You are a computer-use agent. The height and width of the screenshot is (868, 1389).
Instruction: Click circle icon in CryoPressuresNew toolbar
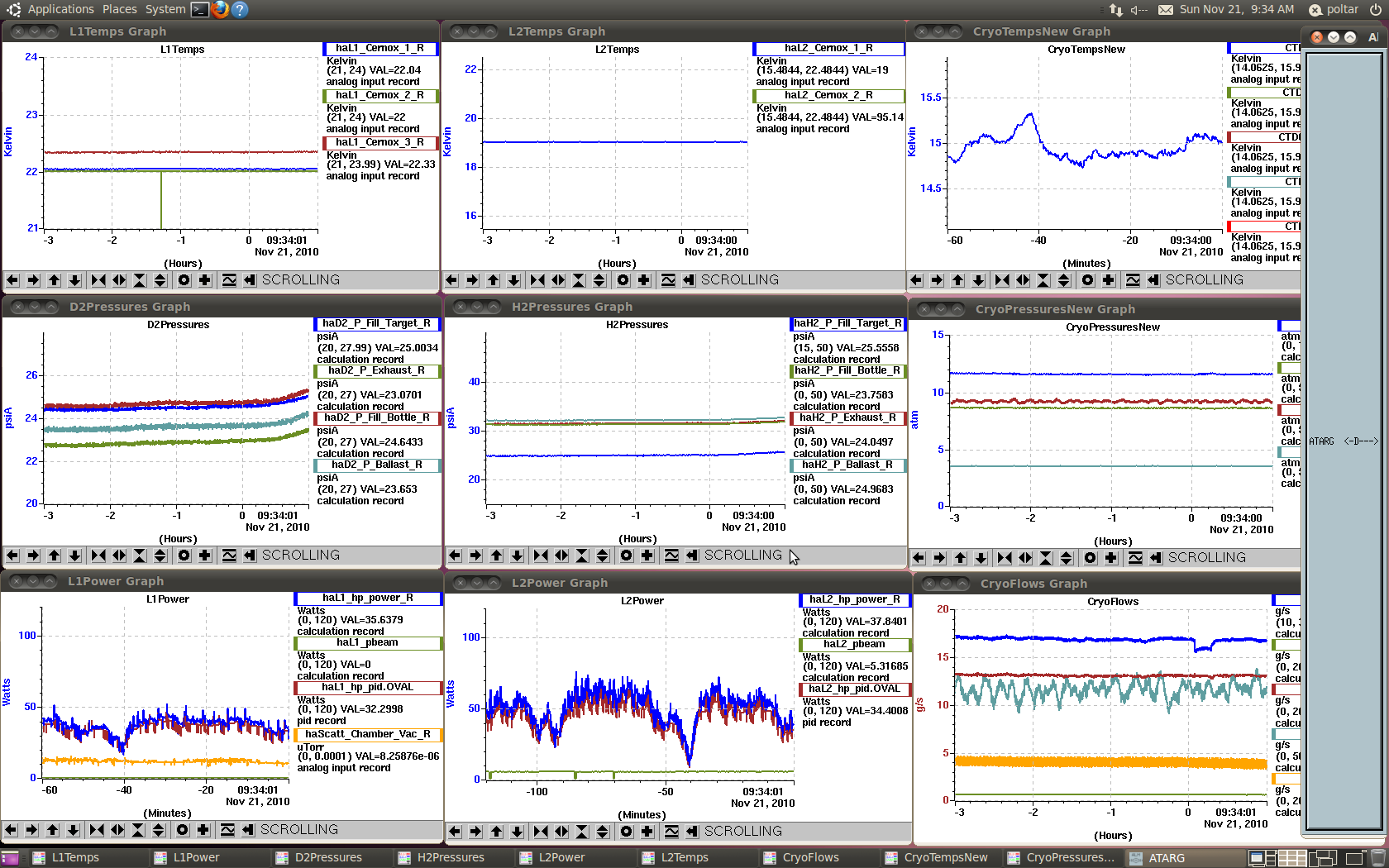pyautogui.click(x=1091, y=558)
